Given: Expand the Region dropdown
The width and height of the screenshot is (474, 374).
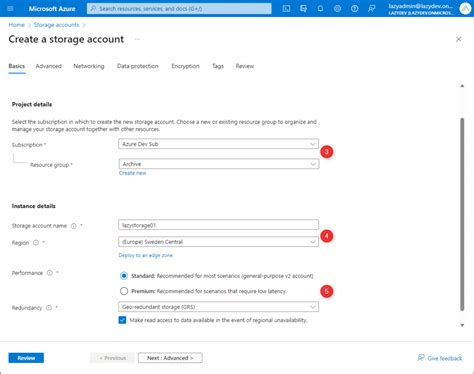Looking at the screenshot, I should tap(218, 242).
